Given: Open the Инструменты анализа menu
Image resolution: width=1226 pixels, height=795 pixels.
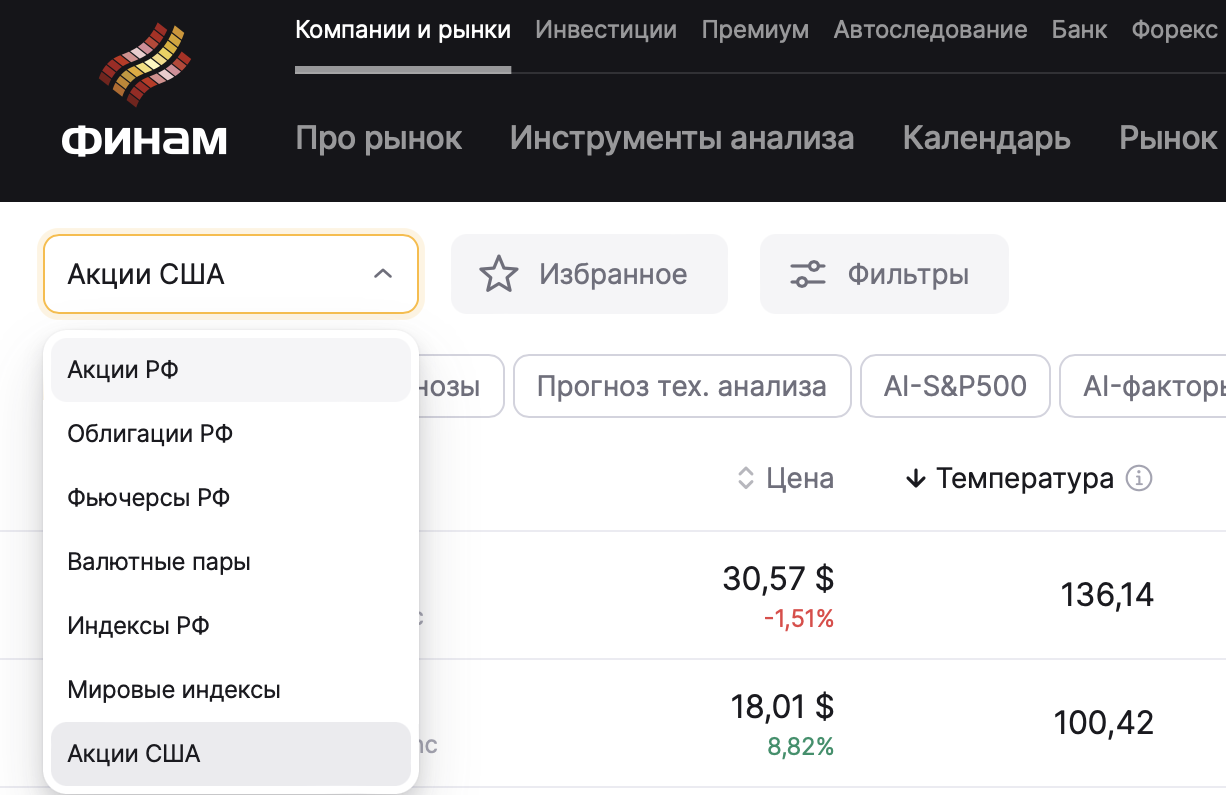Looking at the screenshot, I should 682,138.
